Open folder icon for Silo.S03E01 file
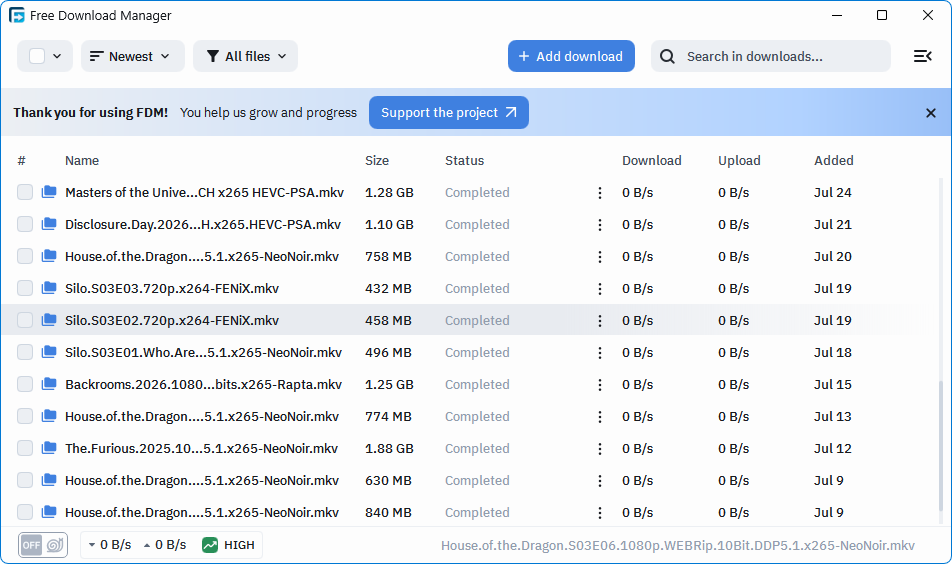Image resolution: width=952 pixels, height=564 pixels. (49, 352)
